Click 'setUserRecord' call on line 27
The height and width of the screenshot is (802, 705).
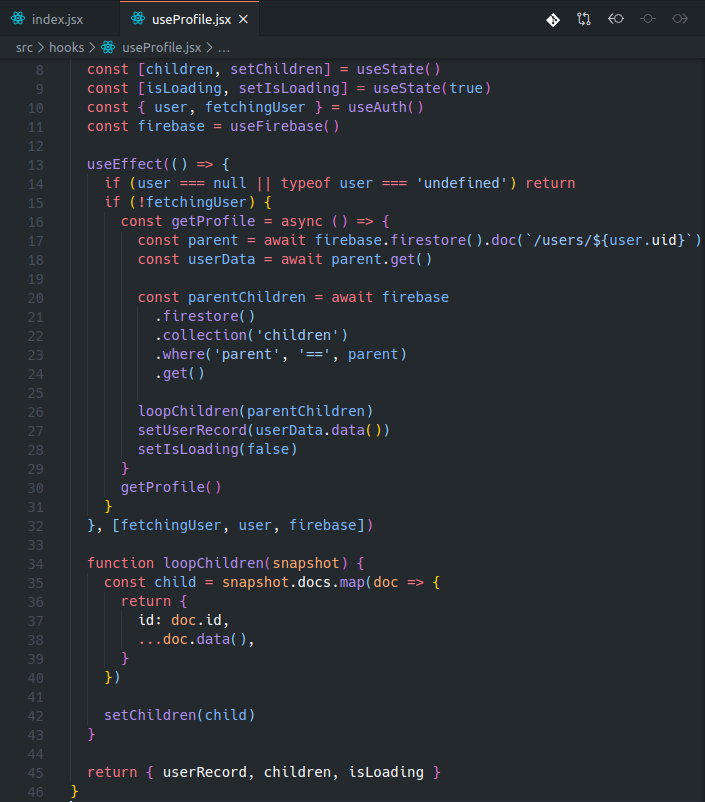pos(192,431)
